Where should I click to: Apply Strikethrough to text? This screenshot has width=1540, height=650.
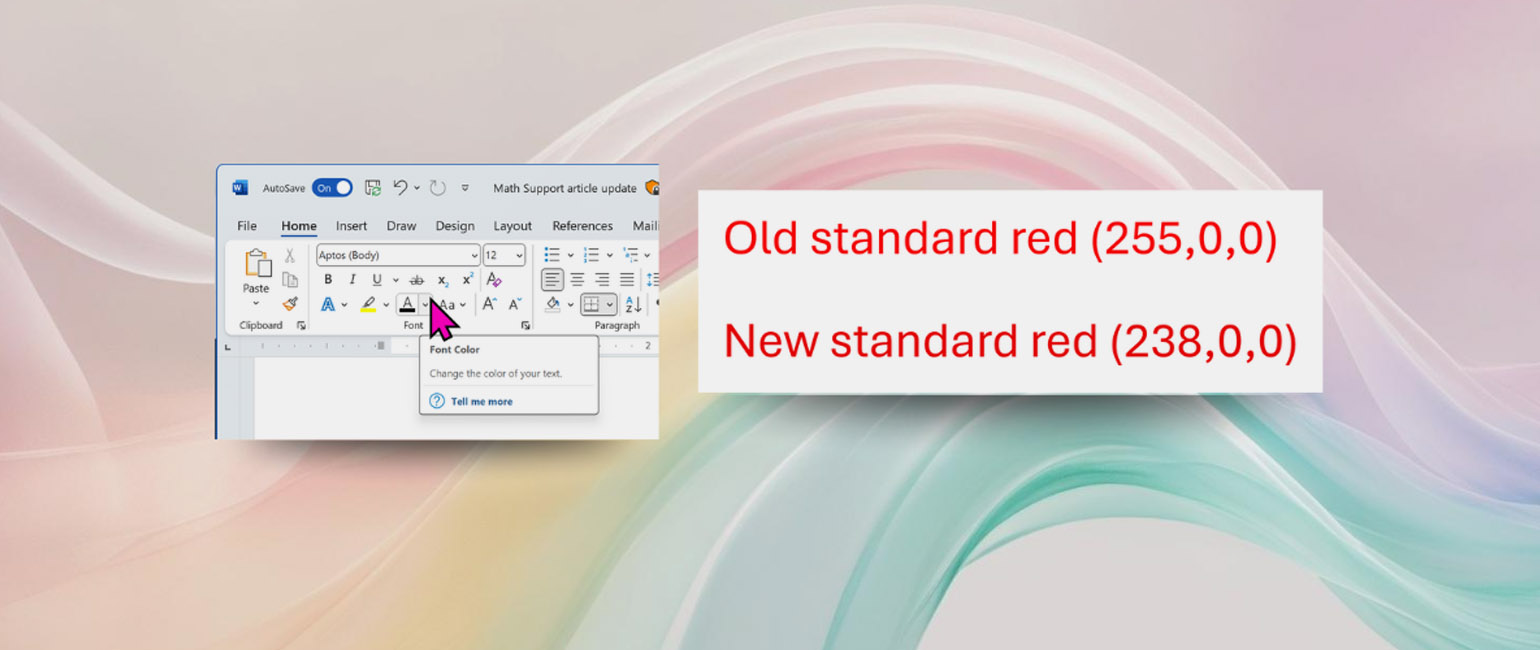(417, 280)
